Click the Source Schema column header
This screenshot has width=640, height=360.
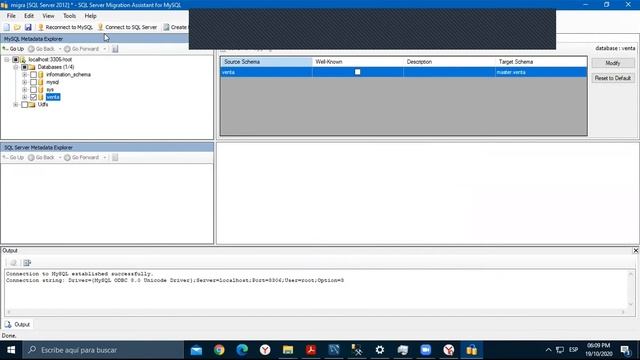(267, 62)
